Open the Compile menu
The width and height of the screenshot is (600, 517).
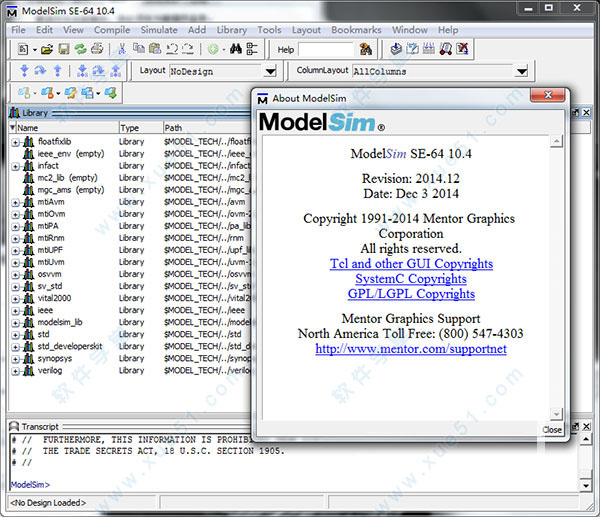(112, 30)
